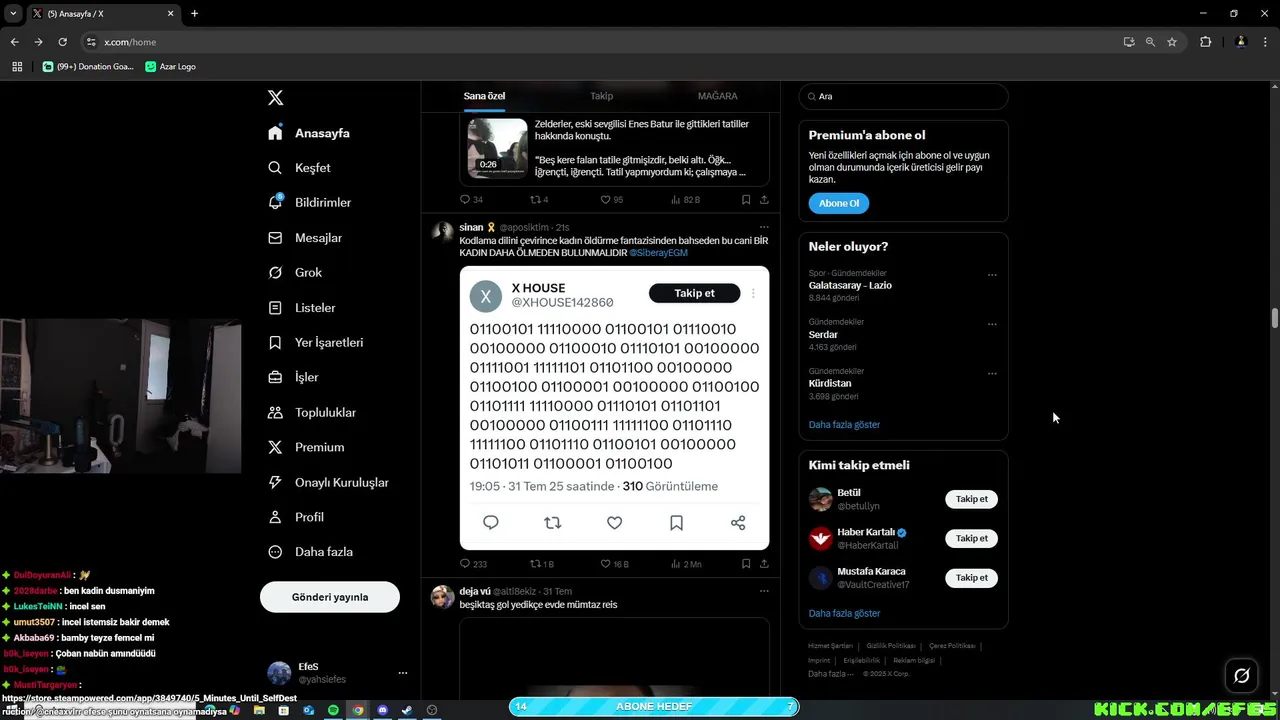1280x720 pixels.
Task: View analytics of post with 82 B views
Action: tap(685, 200)
